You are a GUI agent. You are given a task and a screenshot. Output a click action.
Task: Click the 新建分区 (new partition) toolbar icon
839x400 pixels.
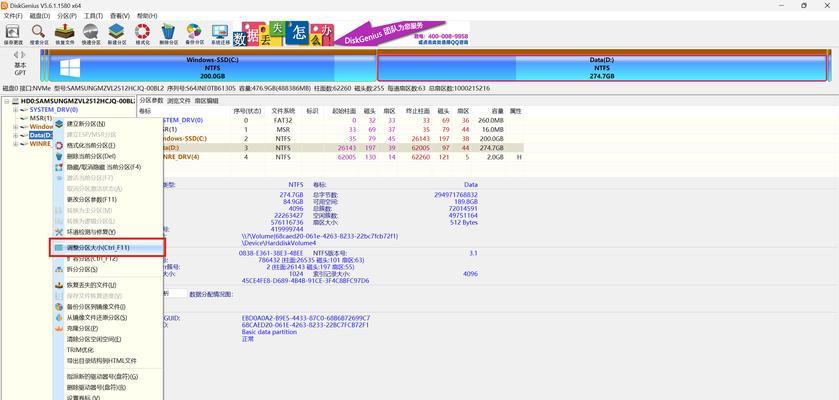pyautogui.click(x=116, y=31)
